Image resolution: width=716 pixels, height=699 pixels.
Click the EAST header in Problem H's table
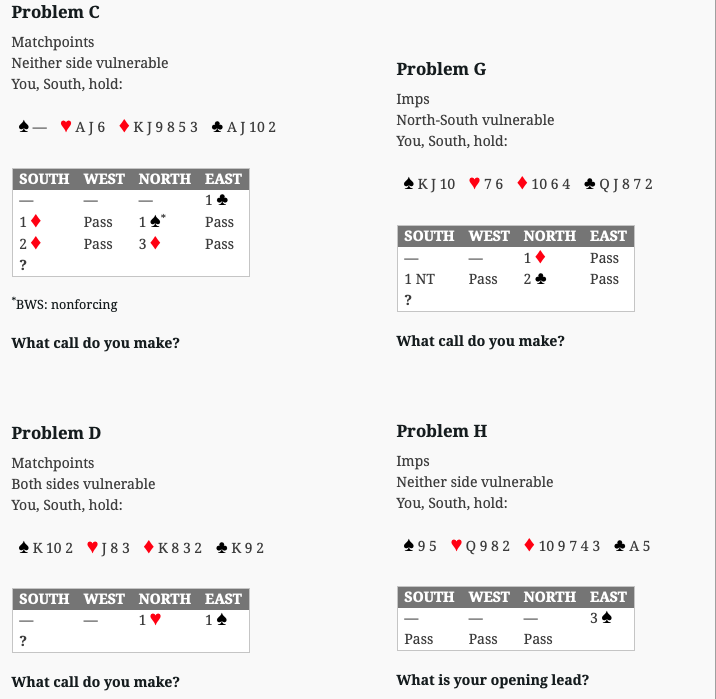(x=608, y=597)
